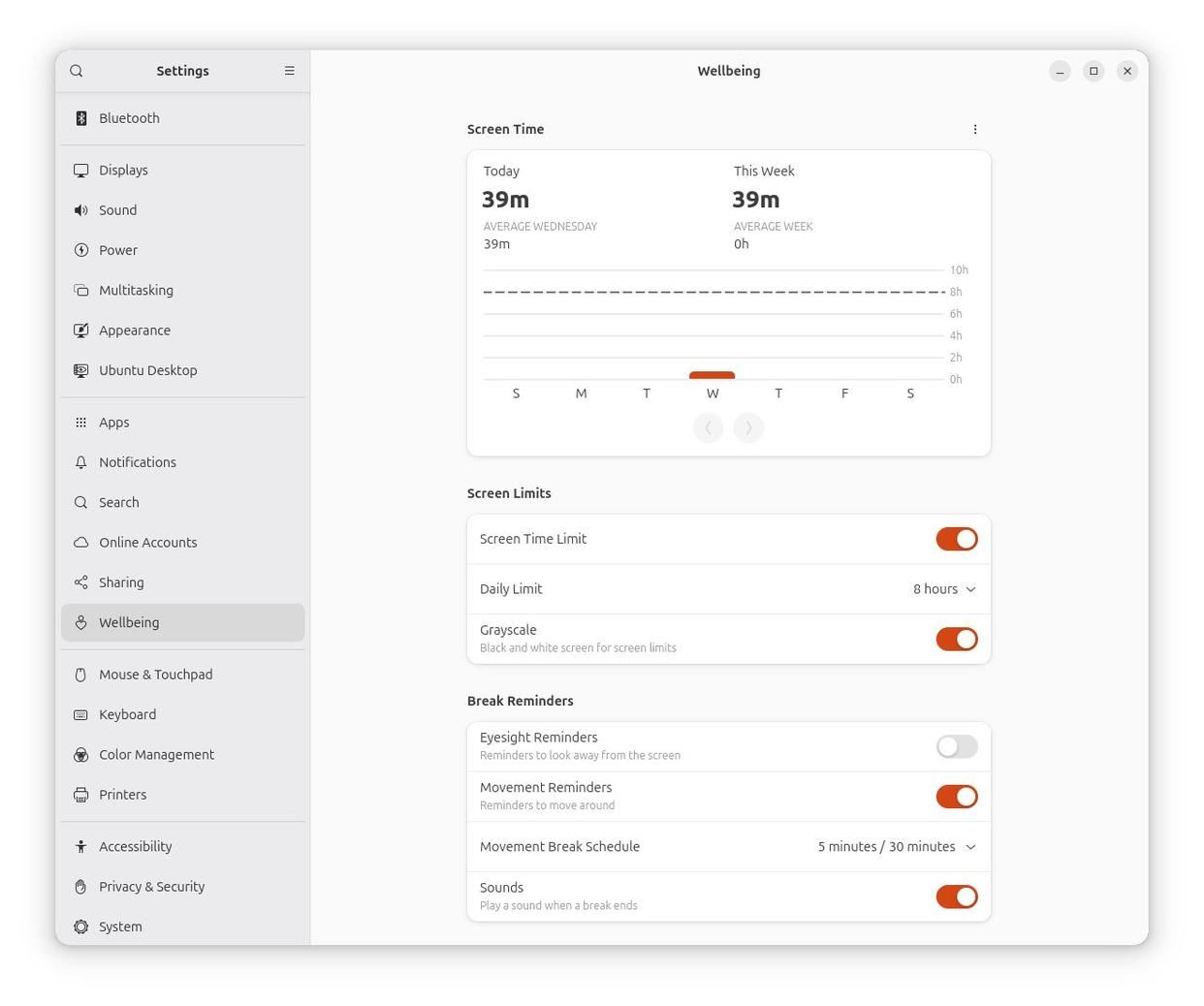This screenshot has width=1204, height=1006.
Task: Click the AVERAGE WEDNESDAY label
Action: pos(540,227)
